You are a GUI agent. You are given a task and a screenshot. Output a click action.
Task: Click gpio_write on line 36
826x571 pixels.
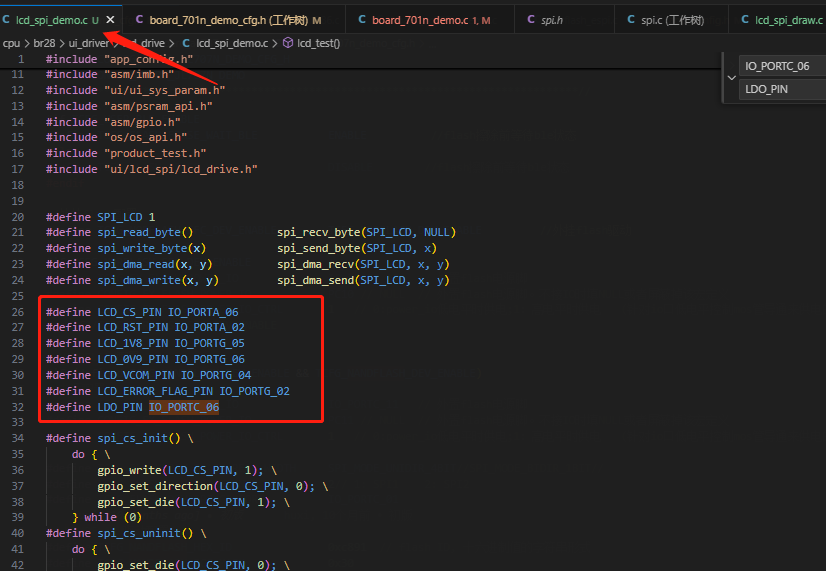tap(130, 470)
